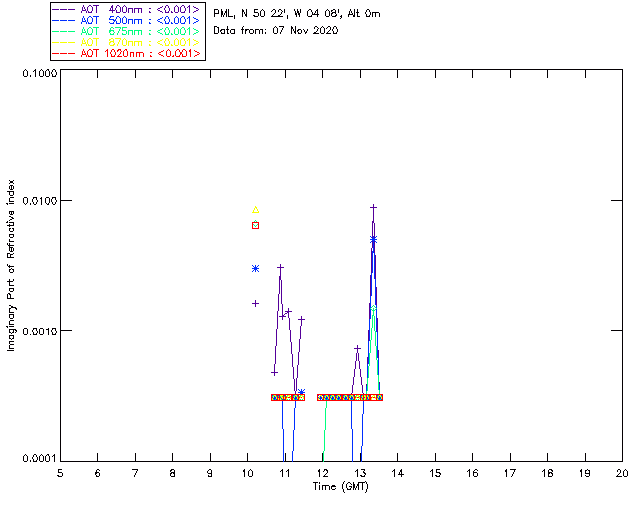Click the x-axis tick label 9
640x512 pixels.
pos(210,473)
